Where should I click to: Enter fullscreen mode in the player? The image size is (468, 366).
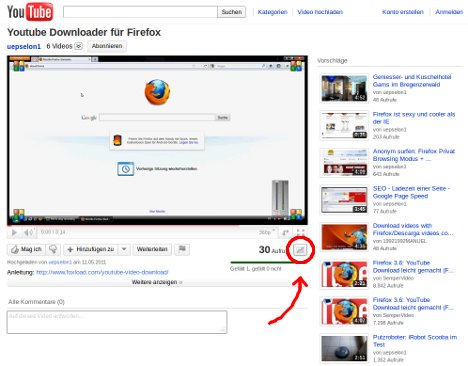[301, 232]
